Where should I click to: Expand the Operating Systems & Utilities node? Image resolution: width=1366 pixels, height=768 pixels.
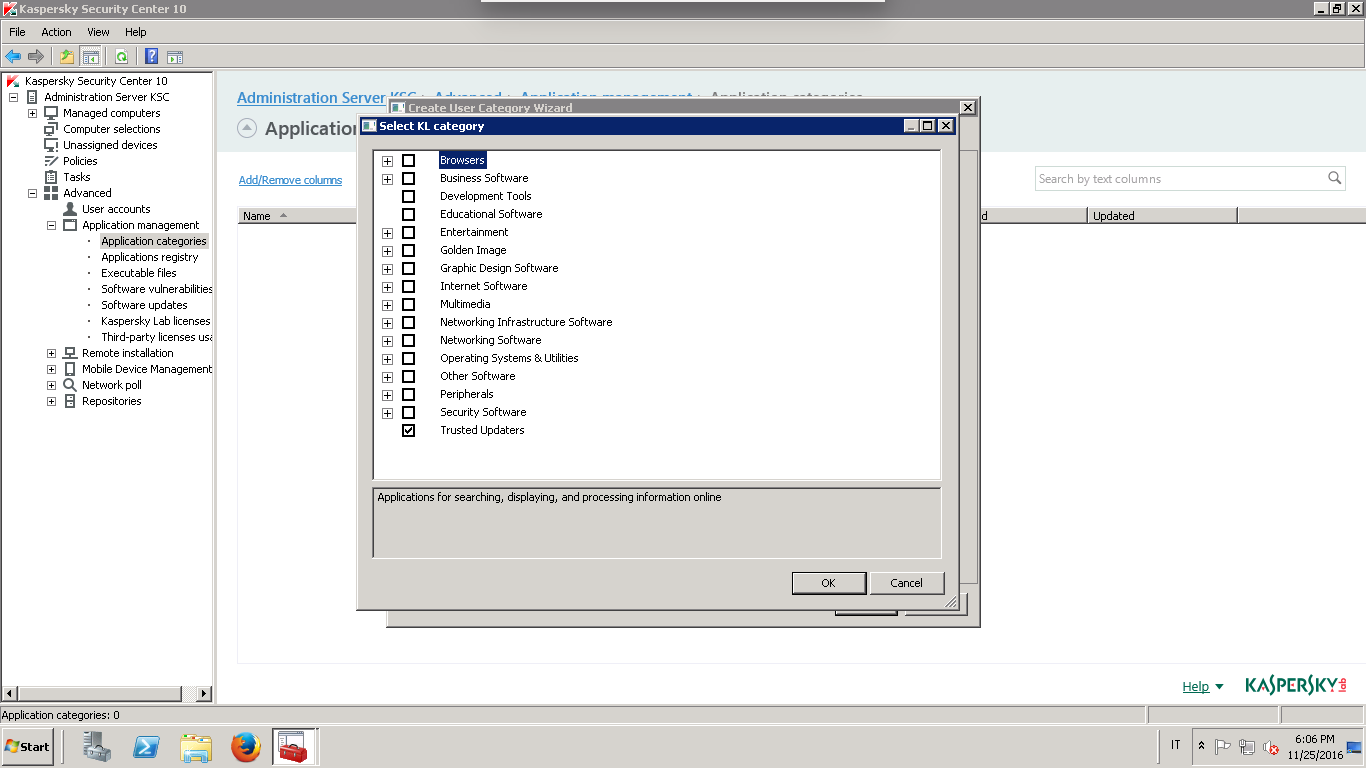[388, 359]
